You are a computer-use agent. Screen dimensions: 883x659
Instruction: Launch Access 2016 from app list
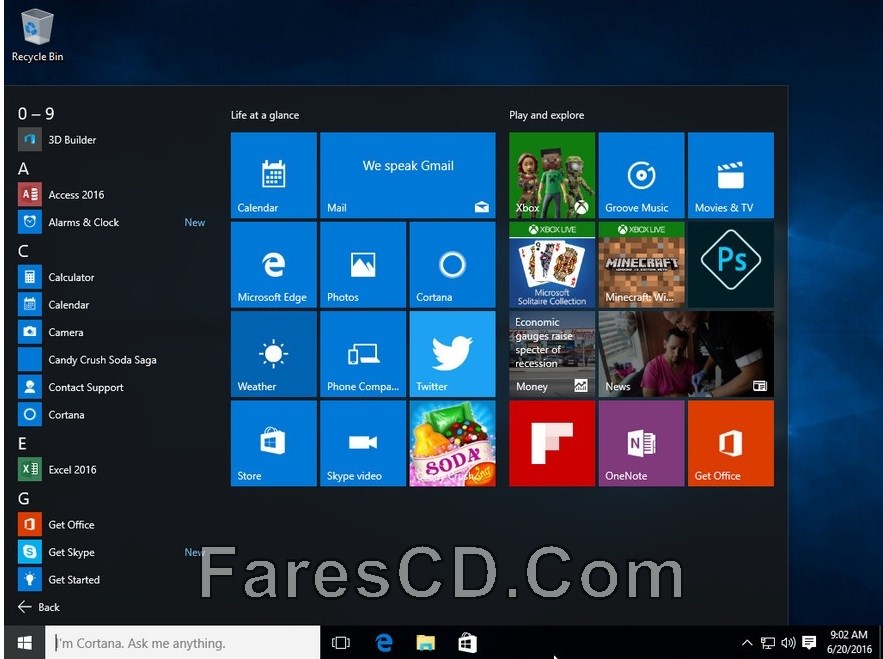[x=113, y=194]
